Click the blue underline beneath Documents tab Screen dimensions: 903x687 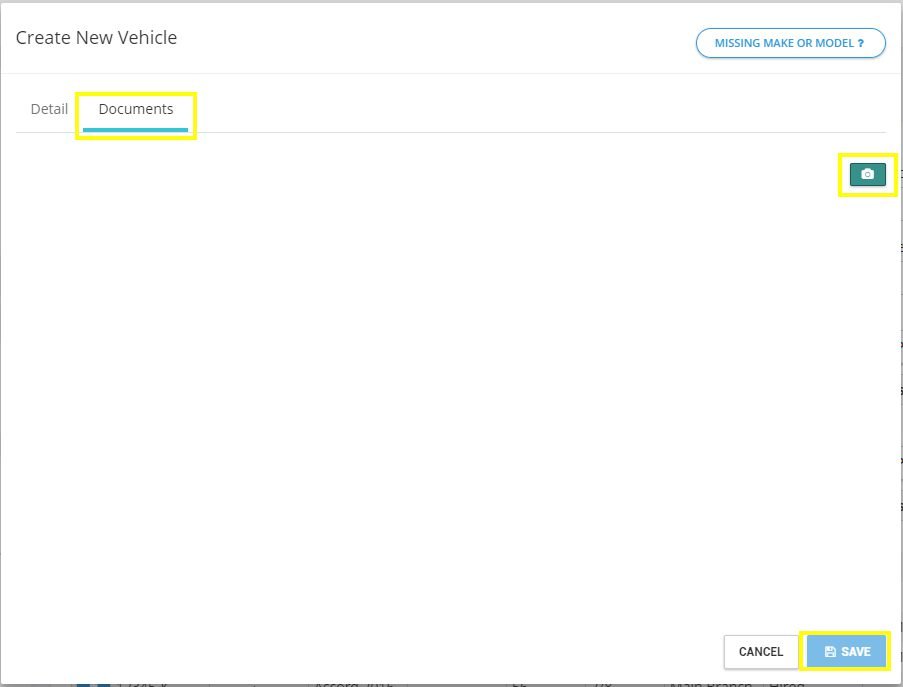[x=135, y=130]
